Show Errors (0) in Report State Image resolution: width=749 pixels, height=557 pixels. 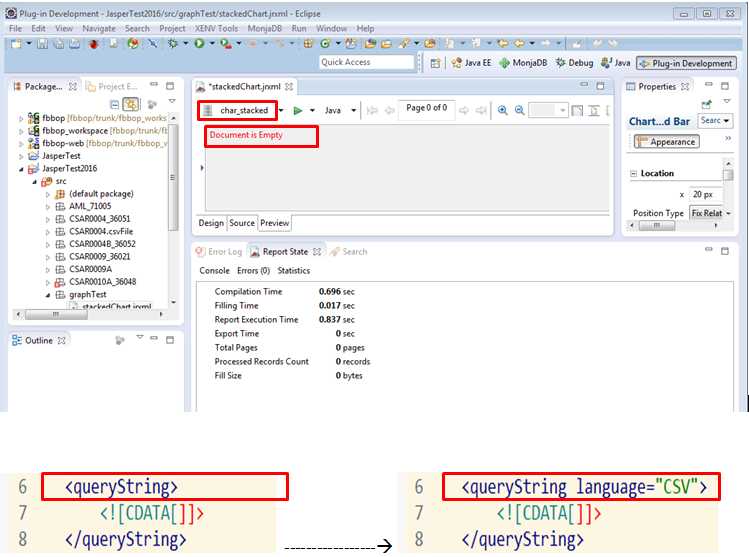pos(253,270)
